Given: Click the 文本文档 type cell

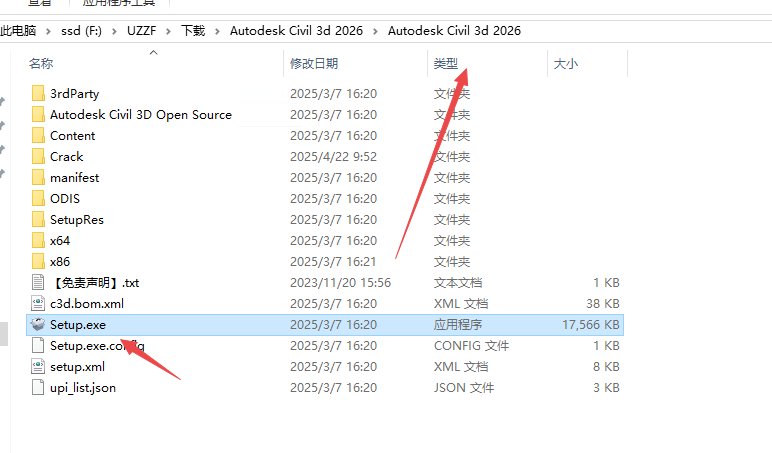Looking at the screenshot, I should tap(458, 283).
